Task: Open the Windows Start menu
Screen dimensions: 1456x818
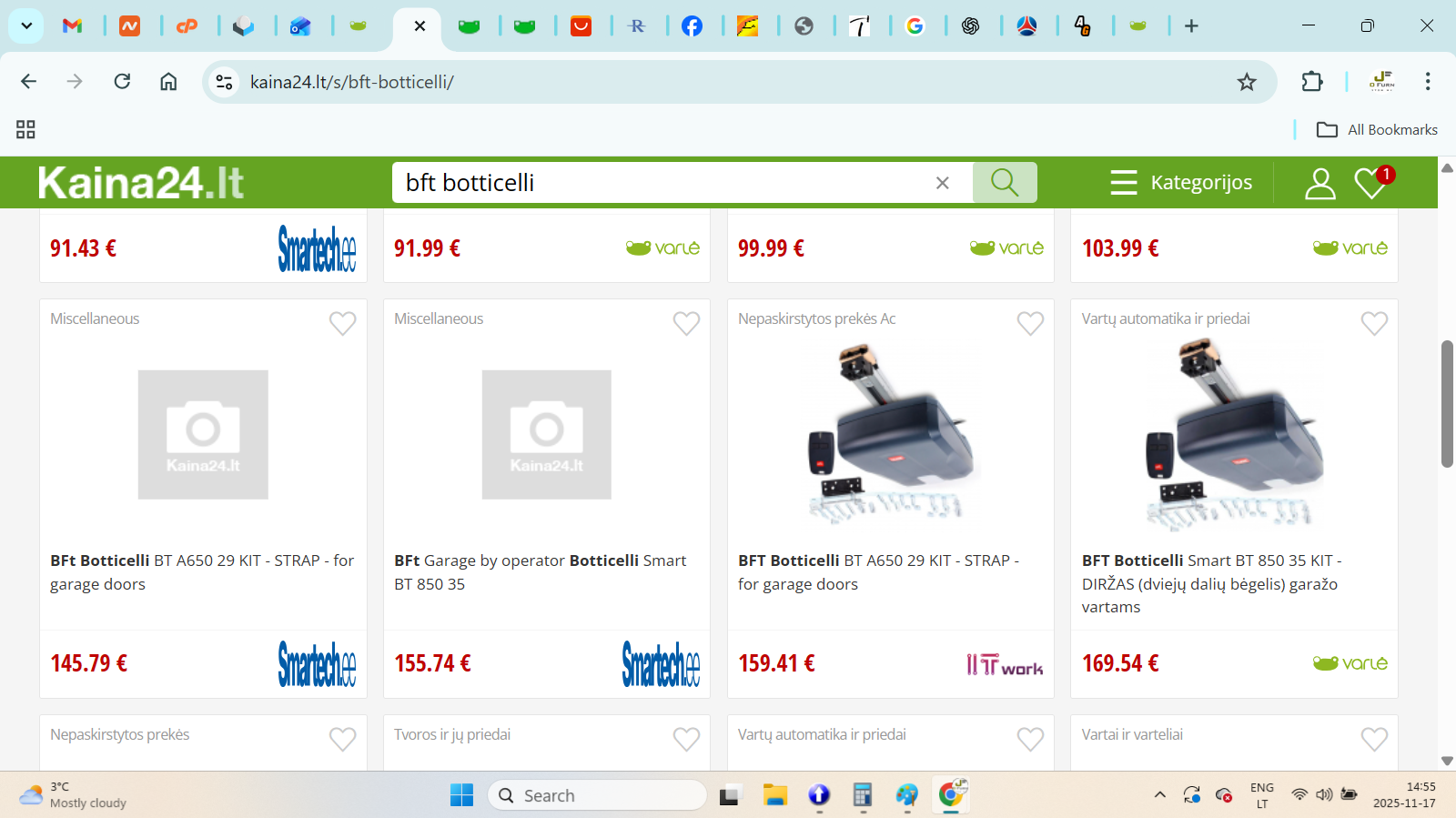Action: coord(462,795)
